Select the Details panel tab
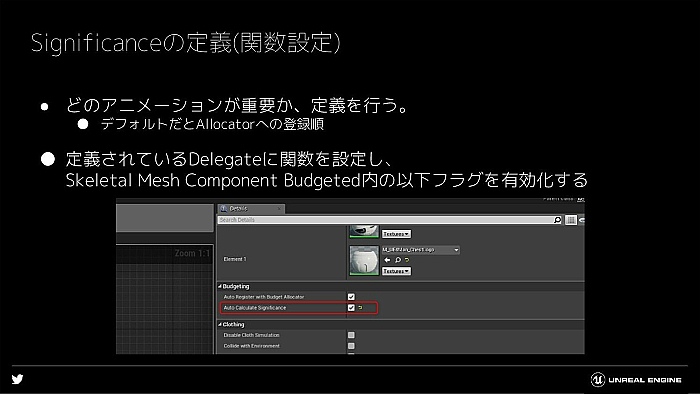This screenshot has width=700, height=394. click(x=251, y=208)
